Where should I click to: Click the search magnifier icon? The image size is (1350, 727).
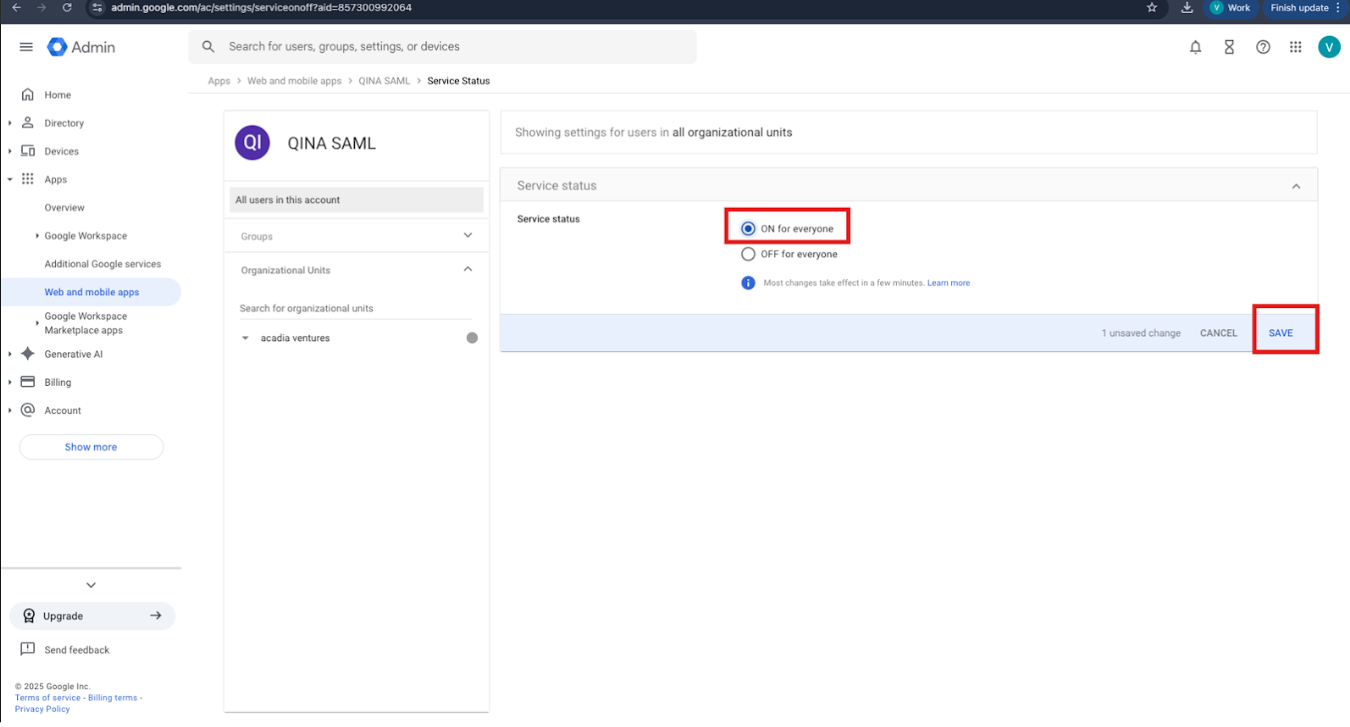(208, 47)
